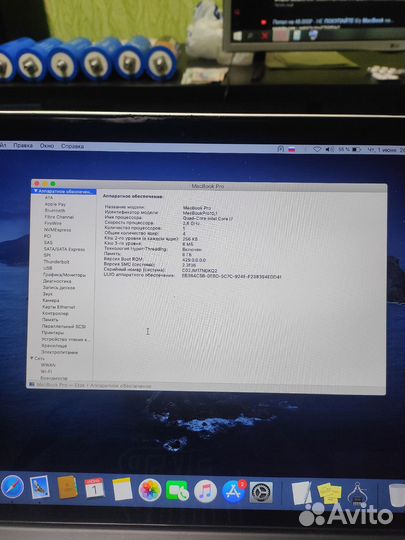Select Карты Ethernet in the sidebar

click(x=59, y=307)
